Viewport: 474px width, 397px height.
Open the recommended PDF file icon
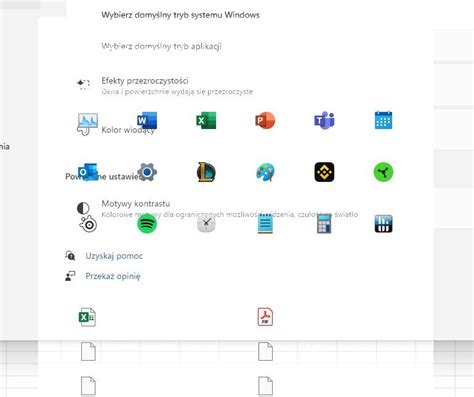tap(265, 317)
